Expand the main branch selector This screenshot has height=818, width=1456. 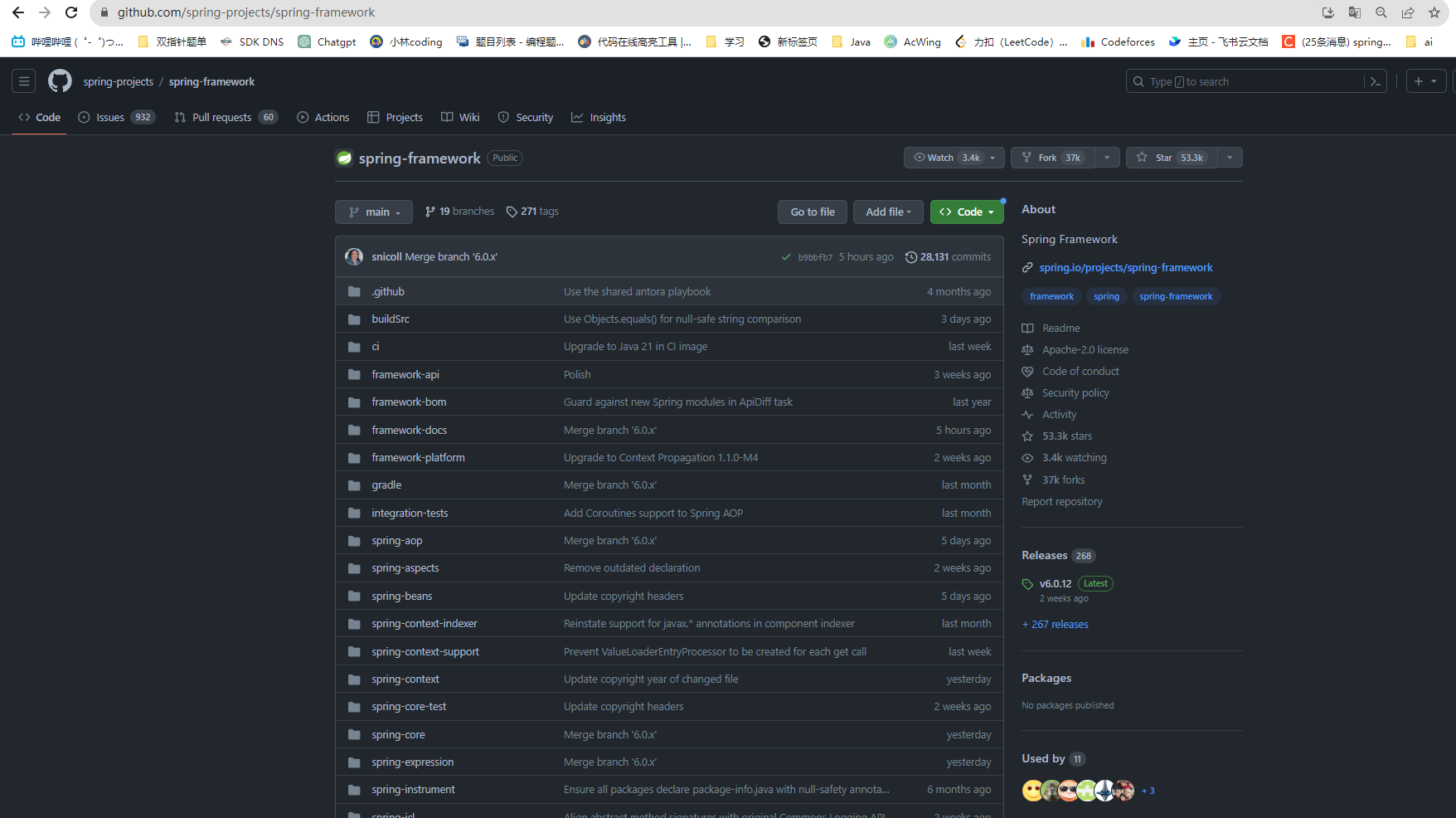click(x=374, y=212)
